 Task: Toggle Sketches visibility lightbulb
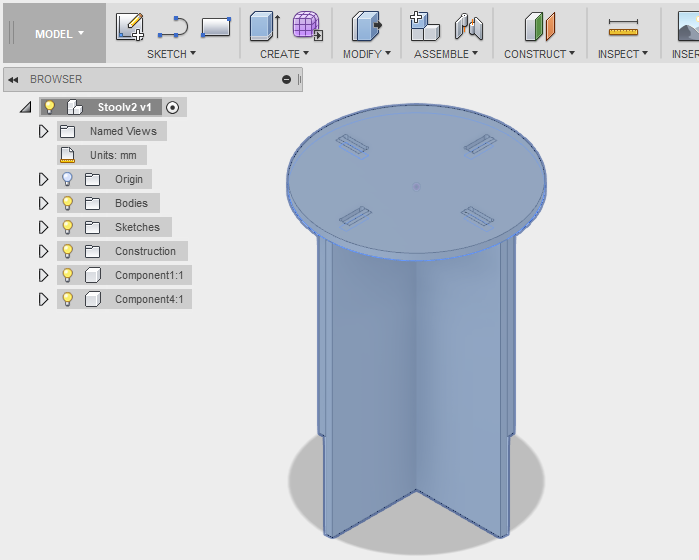tap(67, 227)
